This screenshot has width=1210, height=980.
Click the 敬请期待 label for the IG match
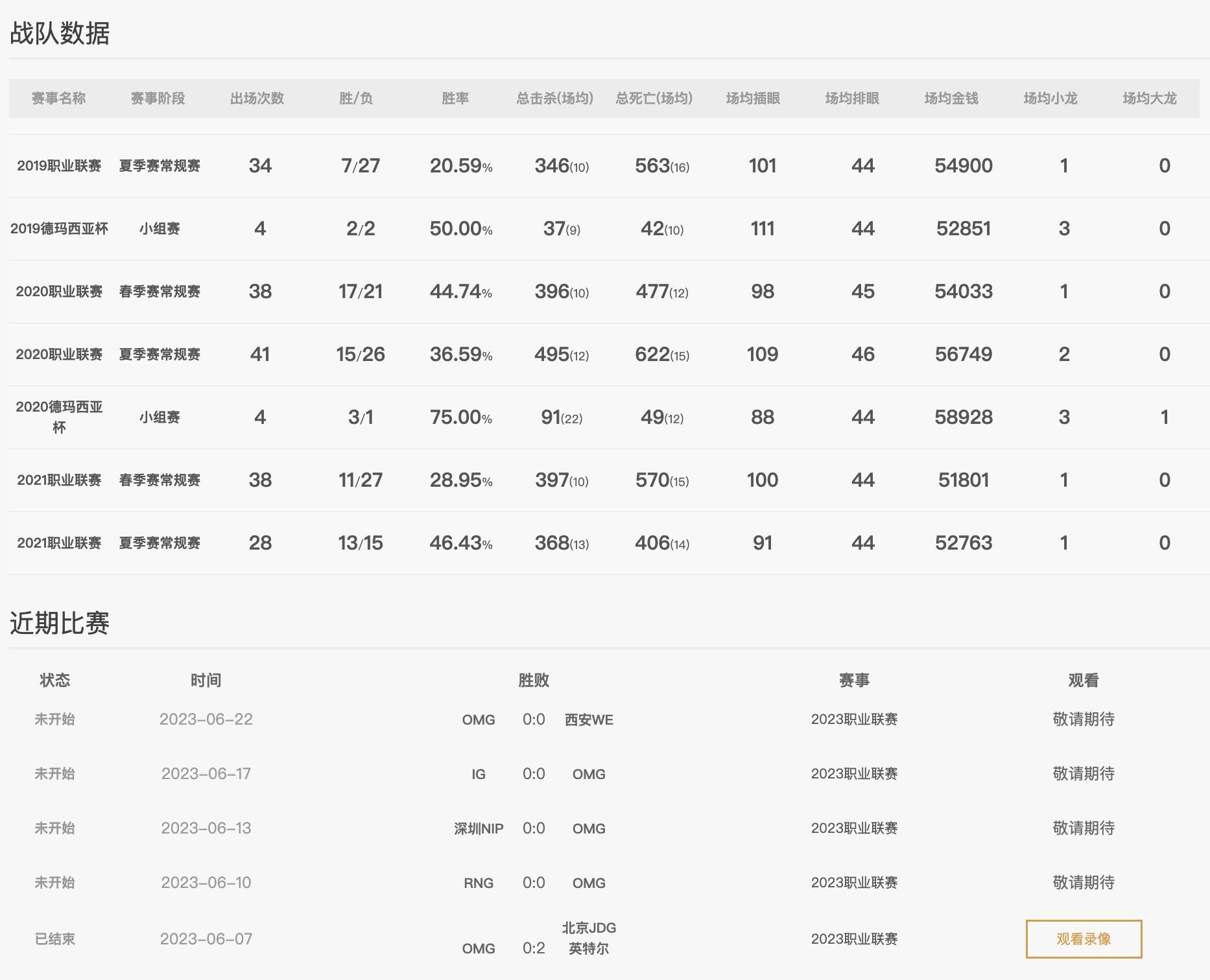point(1084,773)
